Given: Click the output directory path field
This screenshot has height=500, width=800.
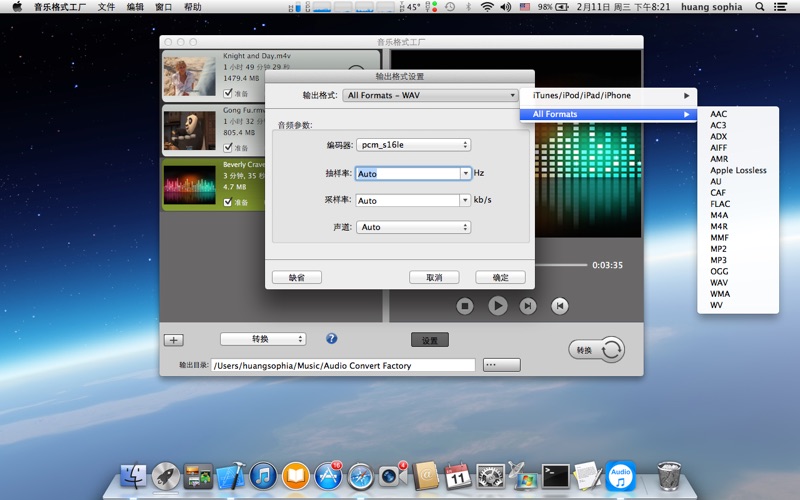Looking at the screenshot, I should tap(343, 366).
